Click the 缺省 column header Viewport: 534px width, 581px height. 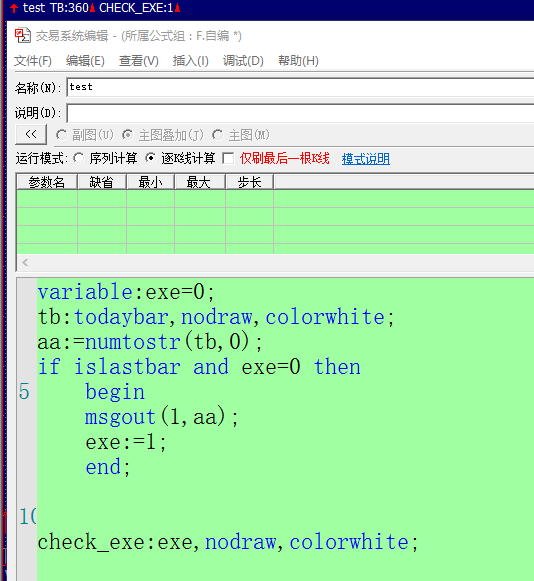coord(102,182)
